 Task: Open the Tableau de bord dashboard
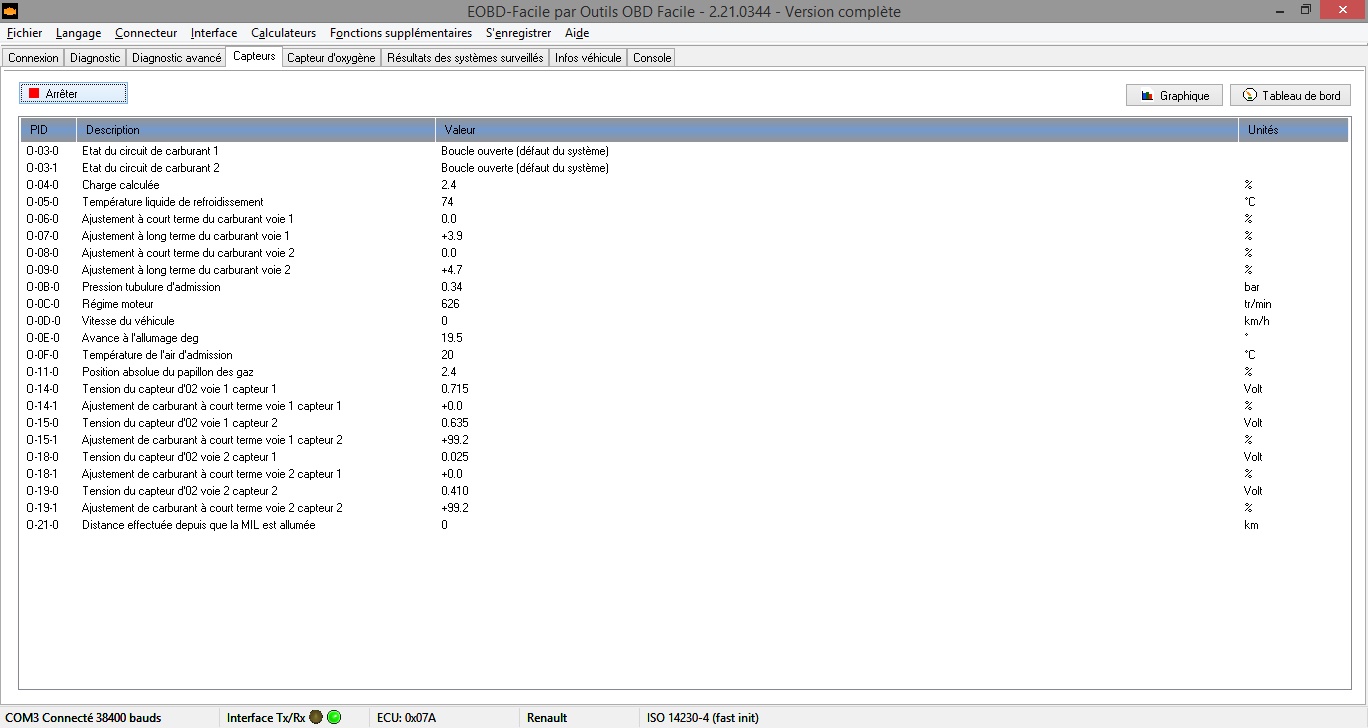[1290, 96]
